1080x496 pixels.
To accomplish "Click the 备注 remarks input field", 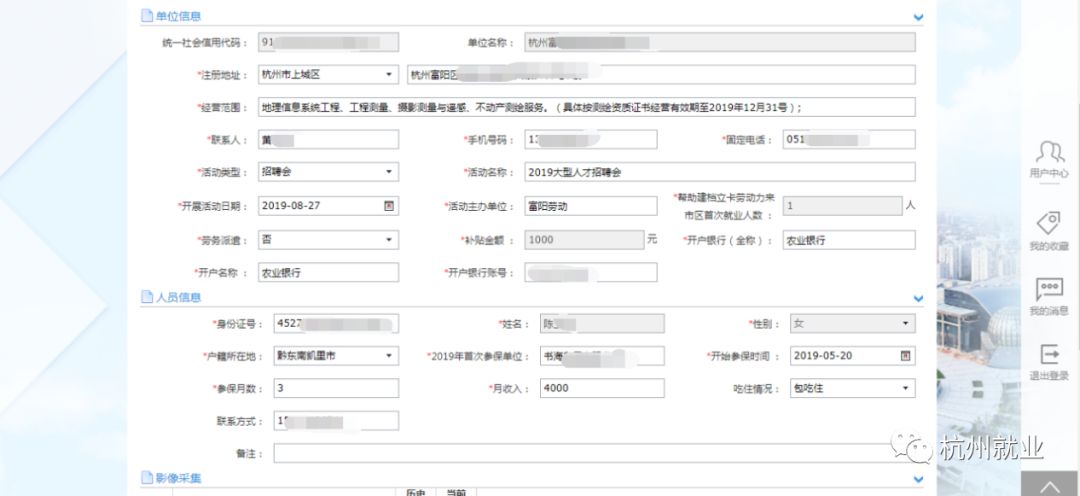I will [594, 453].
